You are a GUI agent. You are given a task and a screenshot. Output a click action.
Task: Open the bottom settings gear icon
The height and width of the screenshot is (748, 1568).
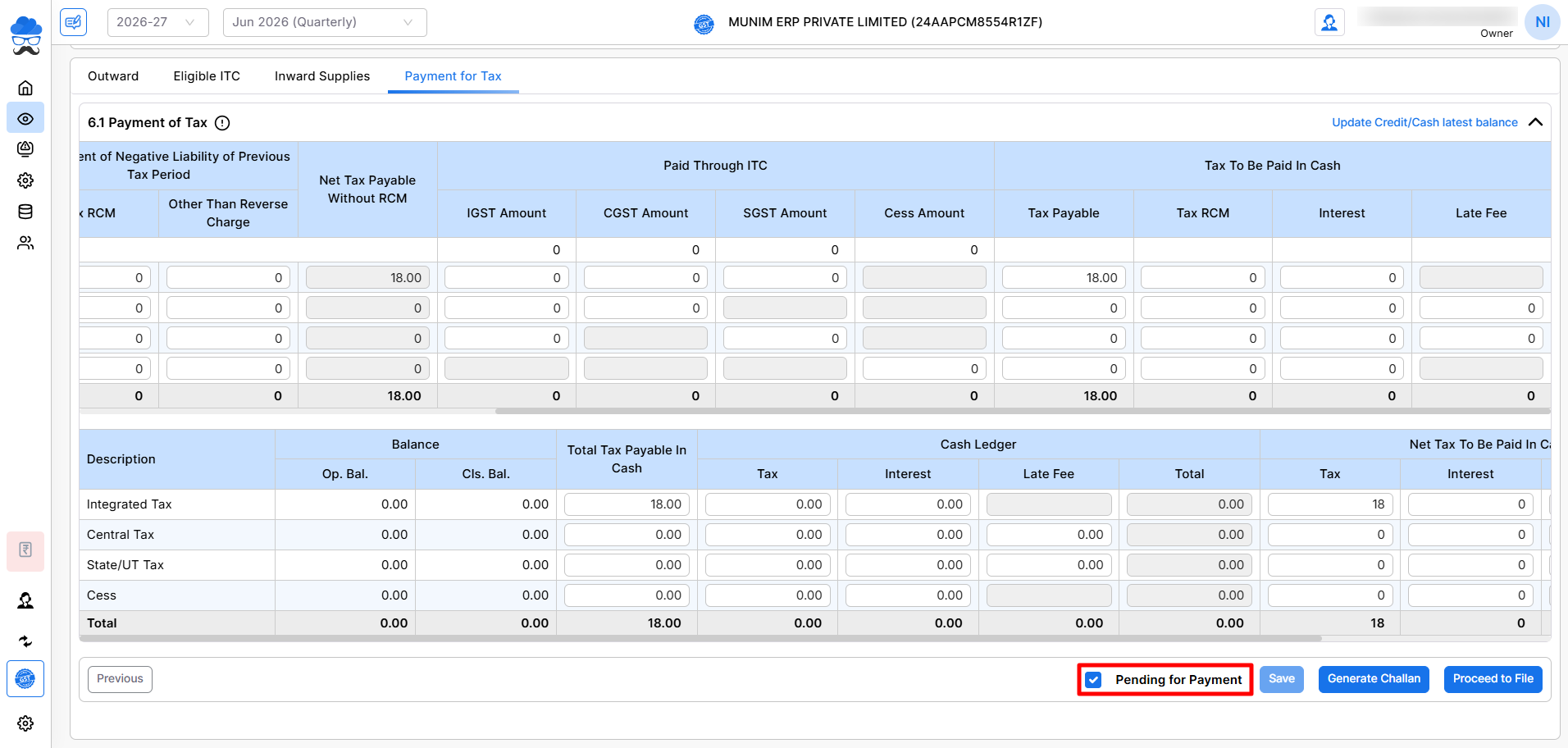coord(25,723)
